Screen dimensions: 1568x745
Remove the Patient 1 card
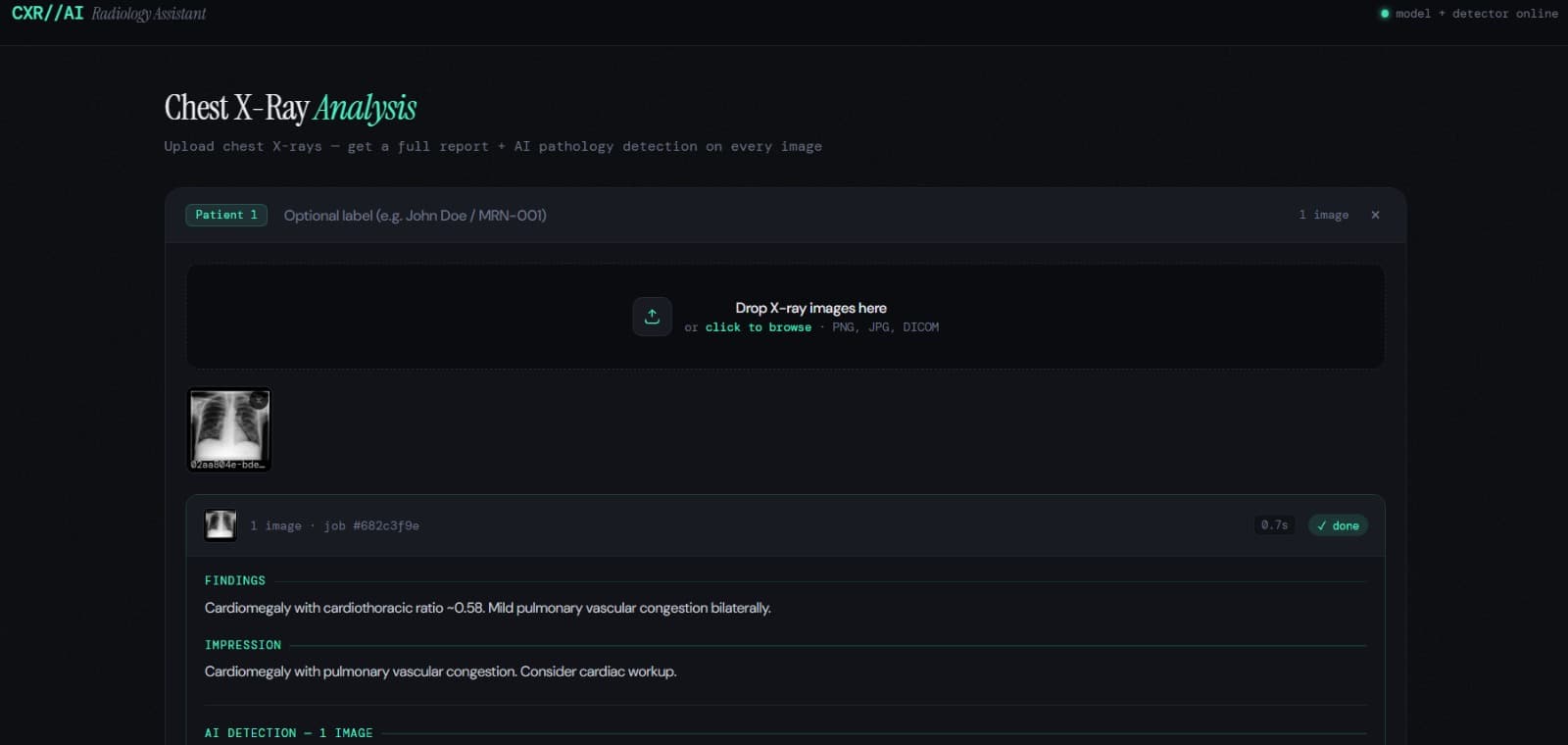(1375, 215)
